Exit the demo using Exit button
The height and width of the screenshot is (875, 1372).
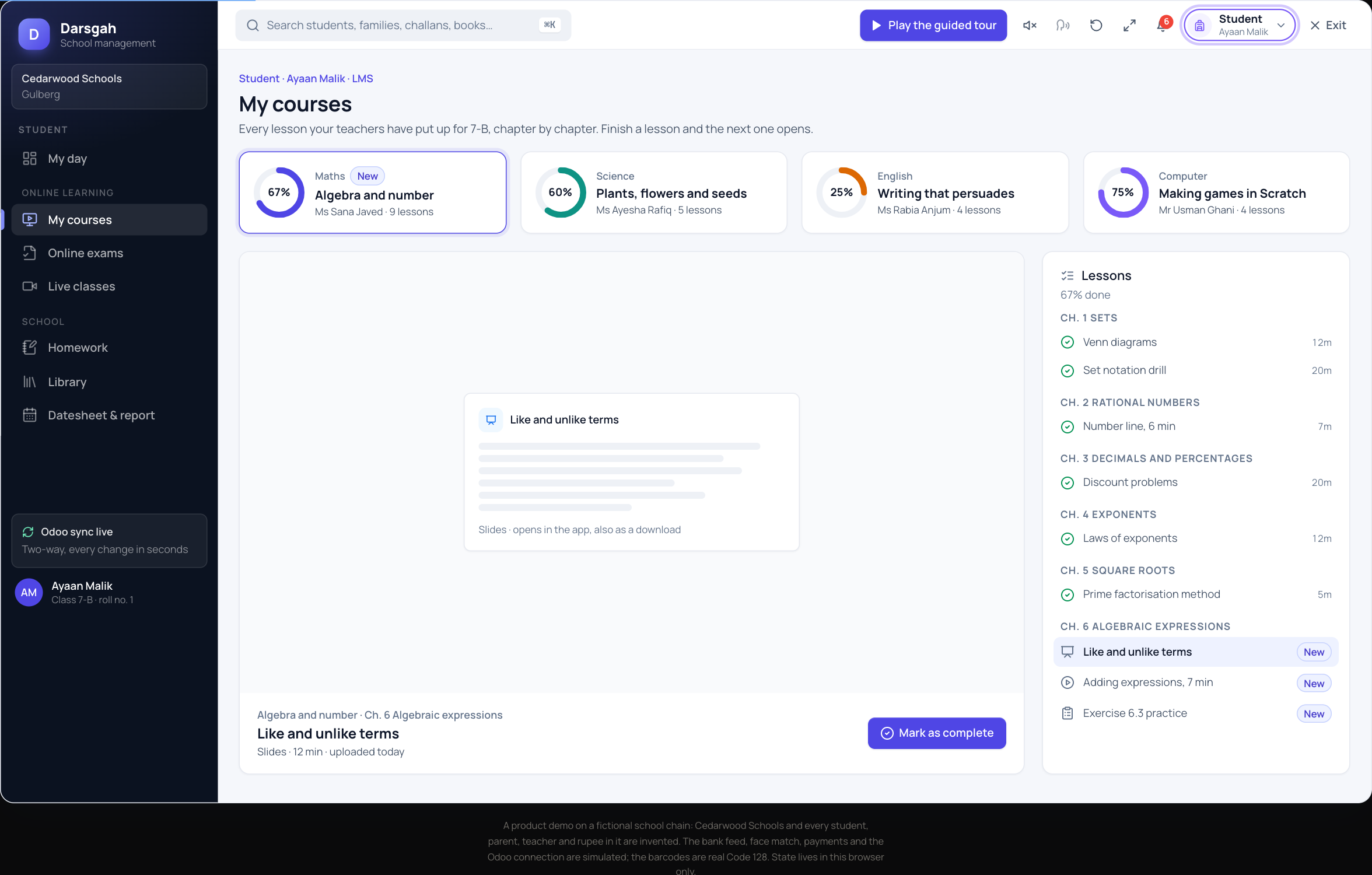(1328, 25)
